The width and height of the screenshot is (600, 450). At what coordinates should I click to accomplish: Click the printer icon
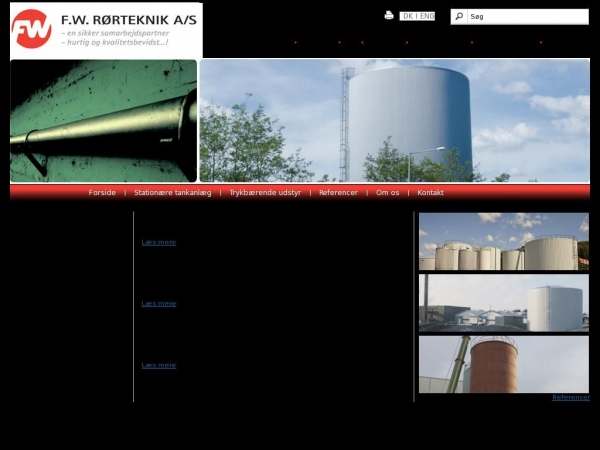389,16
